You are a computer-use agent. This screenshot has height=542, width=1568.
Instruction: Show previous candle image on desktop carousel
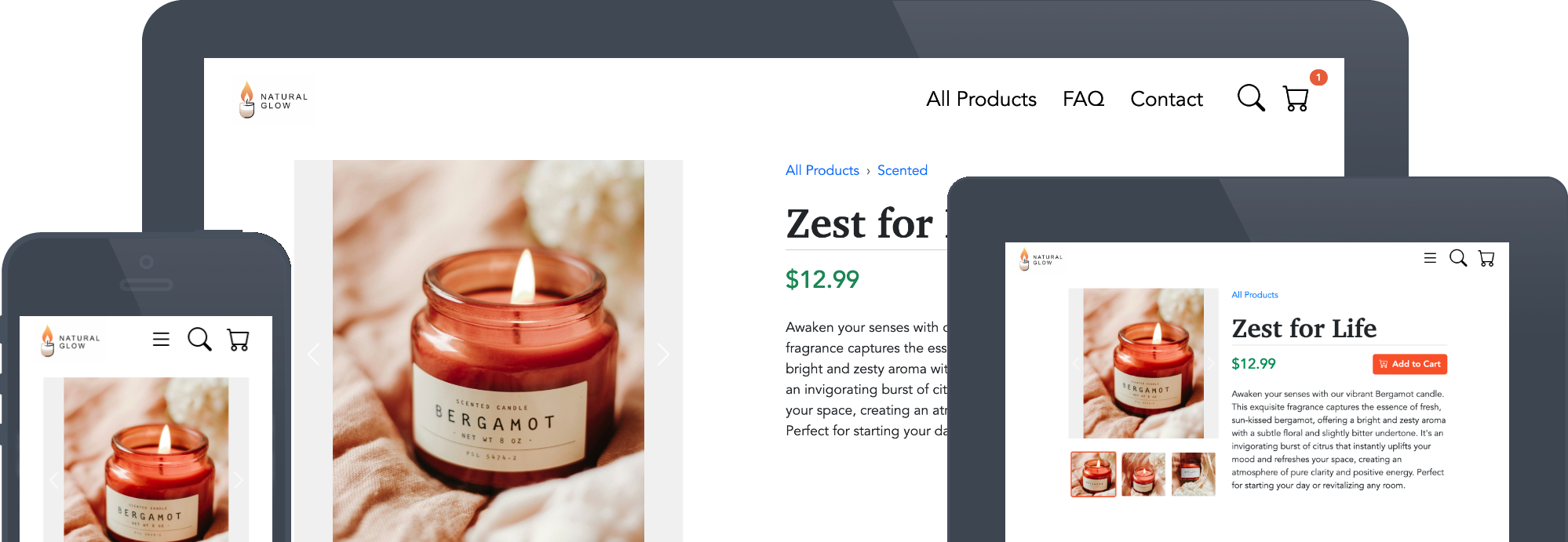[x=314, y=355]
